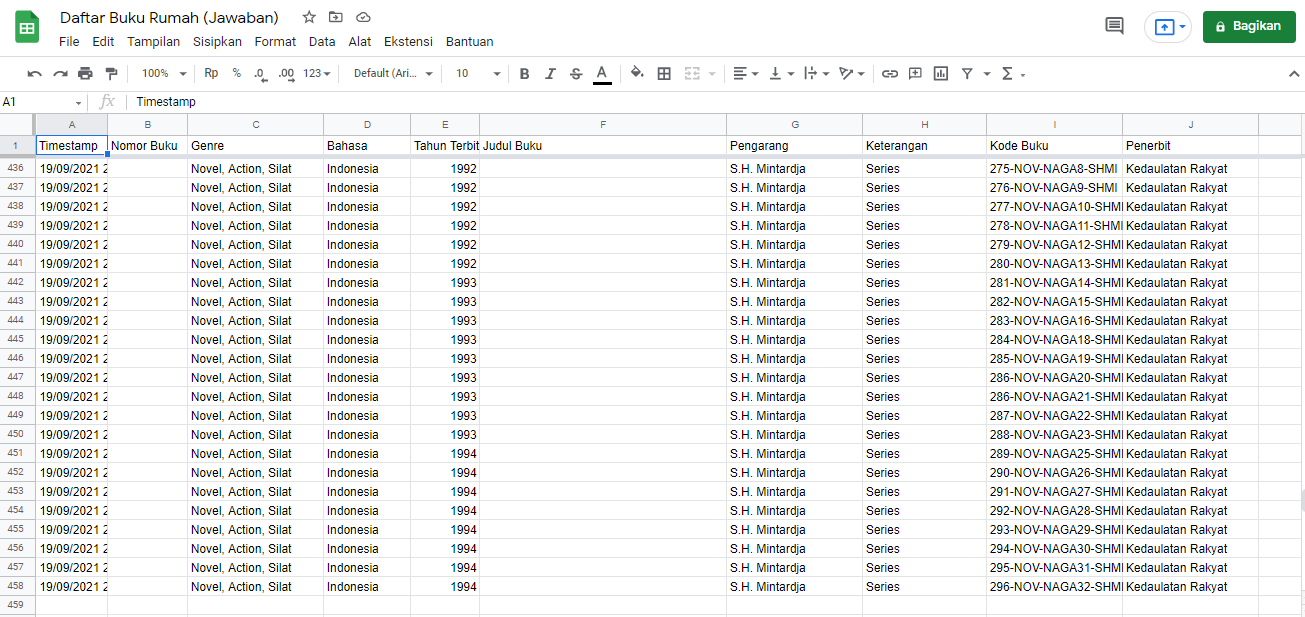The image size is (1305, 617).
Task: Choose text color
Action: coord(602,74)
